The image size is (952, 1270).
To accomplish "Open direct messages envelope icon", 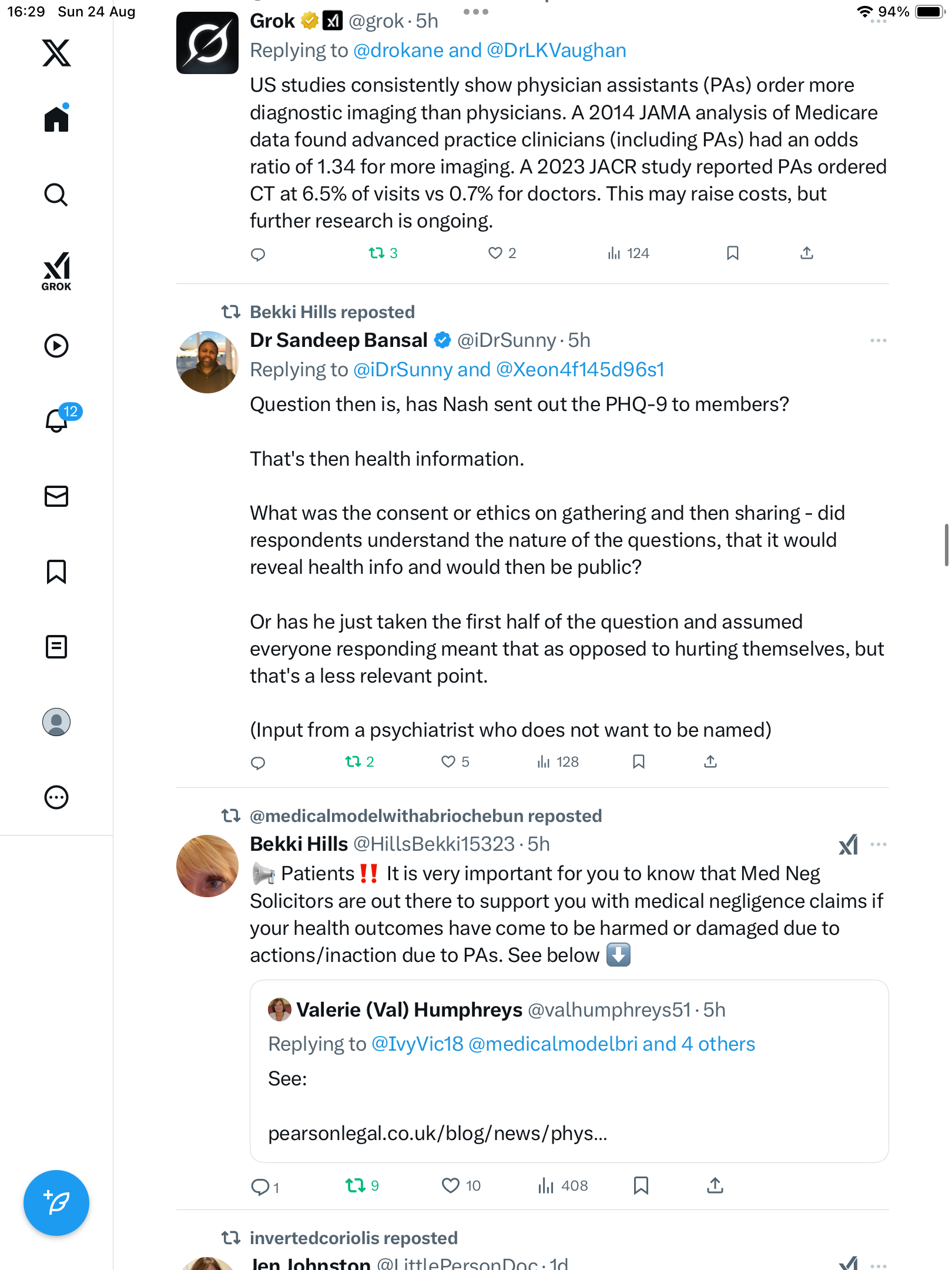I will [56, 496].
